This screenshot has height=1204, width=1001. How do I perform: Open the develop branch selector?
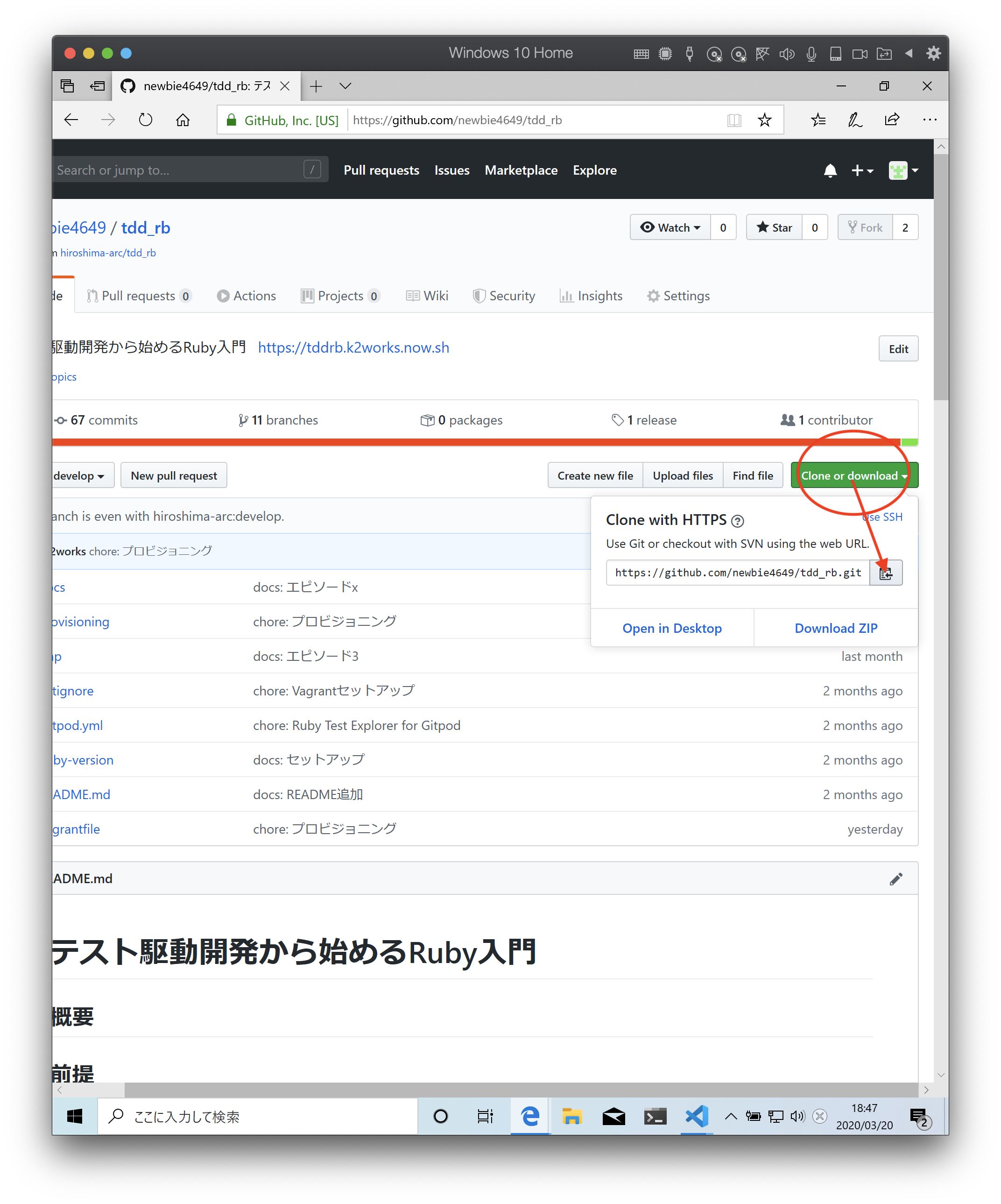(80, 476)
